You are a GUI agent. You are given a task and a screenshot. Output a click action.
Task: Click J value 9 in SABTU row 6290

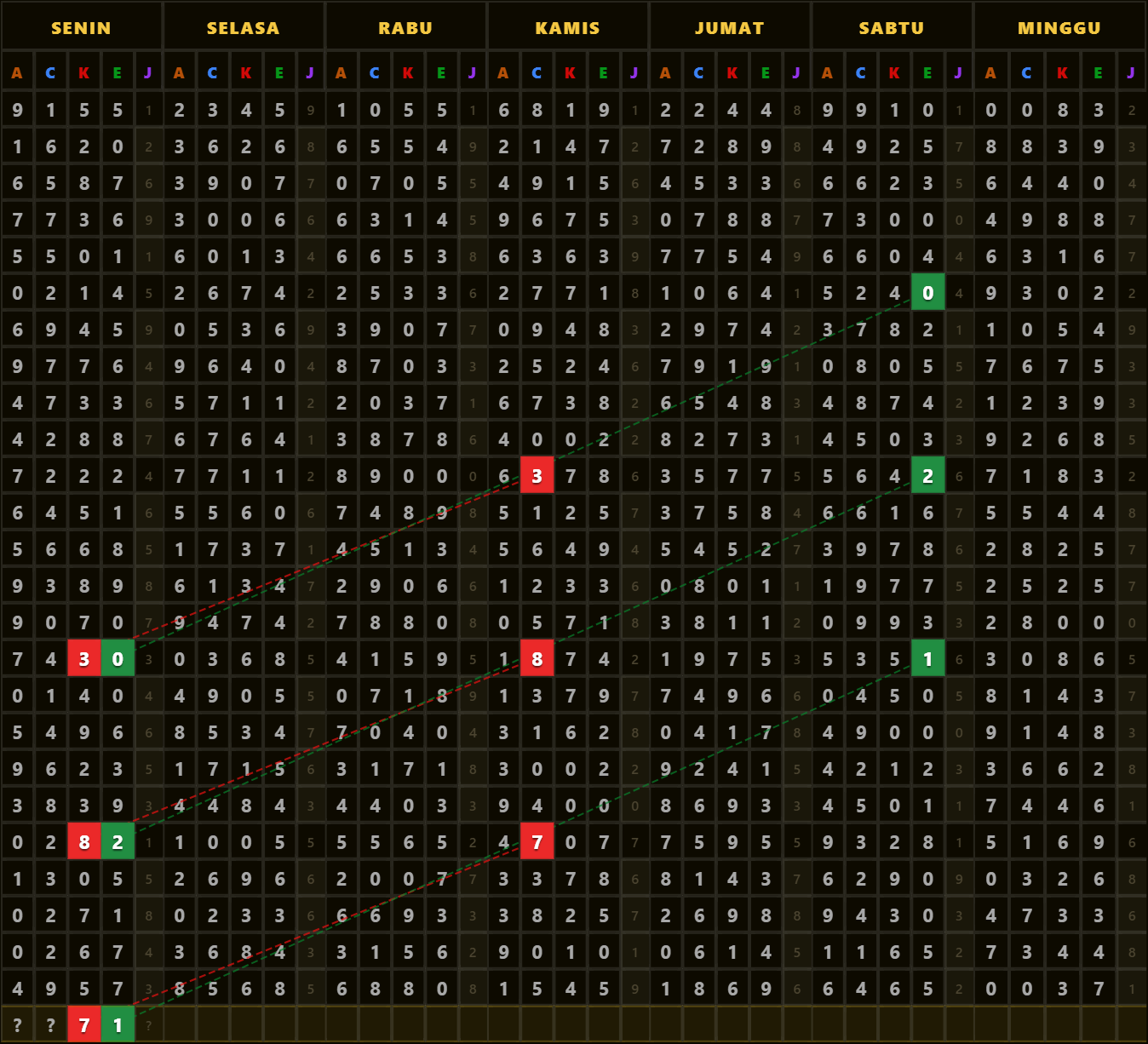coord(959,879)
